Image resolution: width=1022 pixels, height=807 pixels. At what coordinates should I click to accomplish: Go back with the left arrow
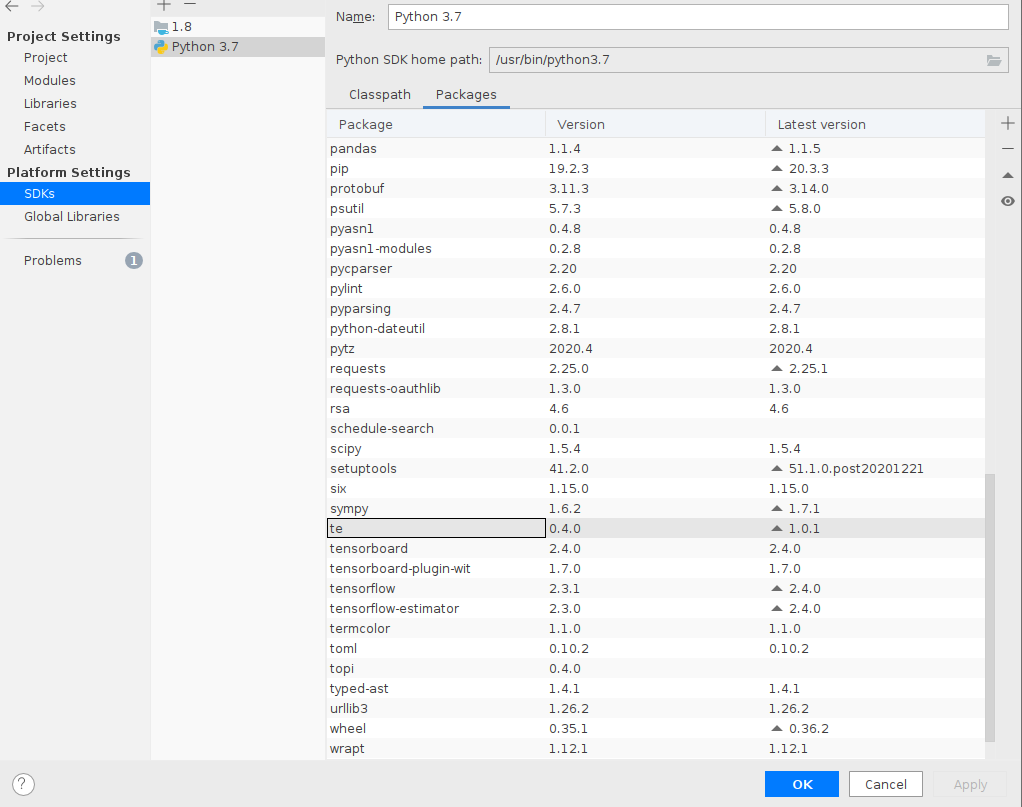click(12, 7)
